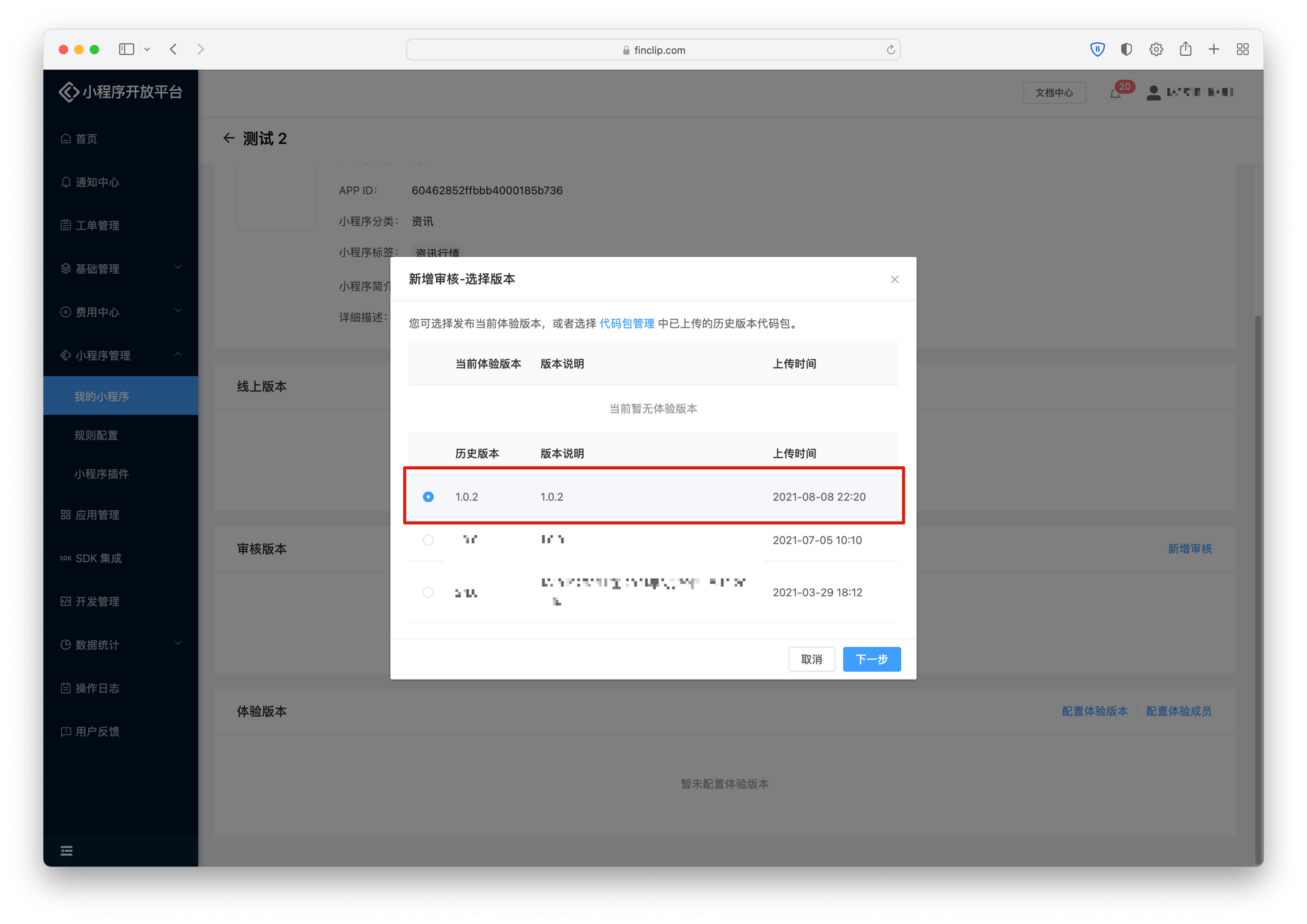Select radio for 2021-07-05 10:10 version

click(428, 540)
